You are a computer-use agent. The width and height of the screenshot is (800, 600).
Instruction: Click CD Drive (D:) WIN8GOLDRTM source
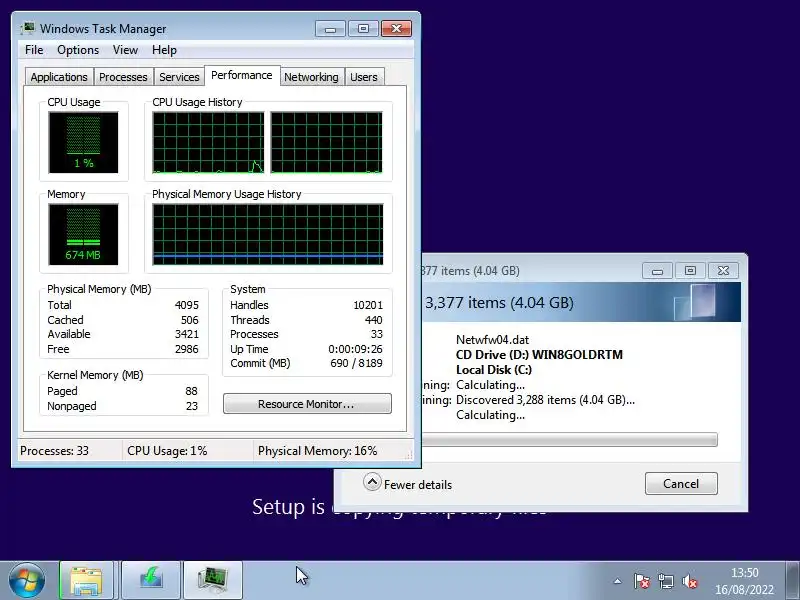pyautogui.click(x=539, y=355)
